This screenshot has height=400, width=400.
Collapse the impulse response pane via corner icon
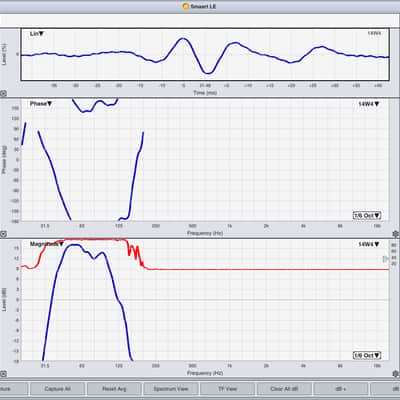3,94
